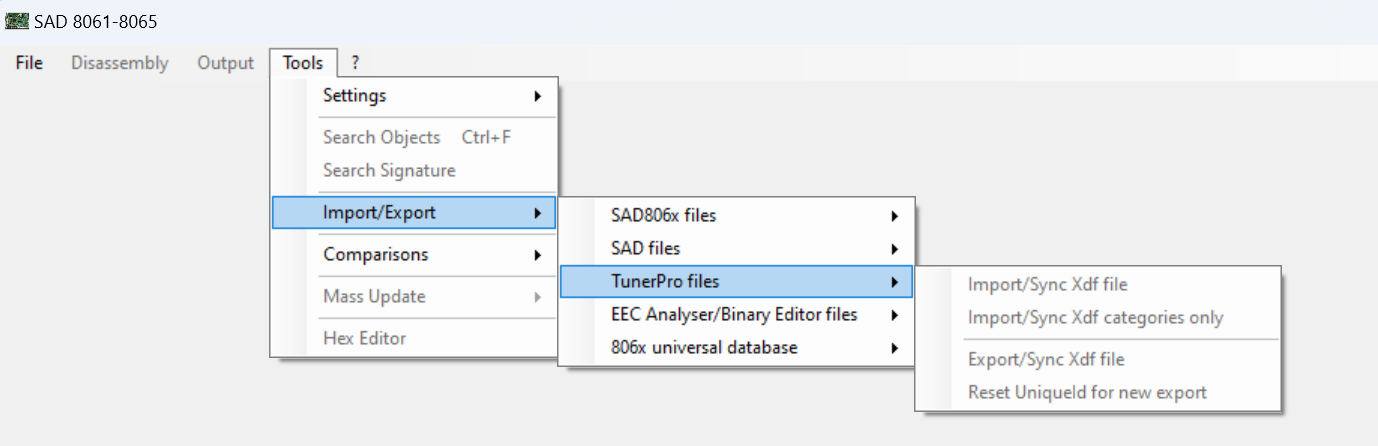Select Import/Export menu entry
This screenshot has width=1378, height=446.
pyautogui.click(x=380, y=212)
